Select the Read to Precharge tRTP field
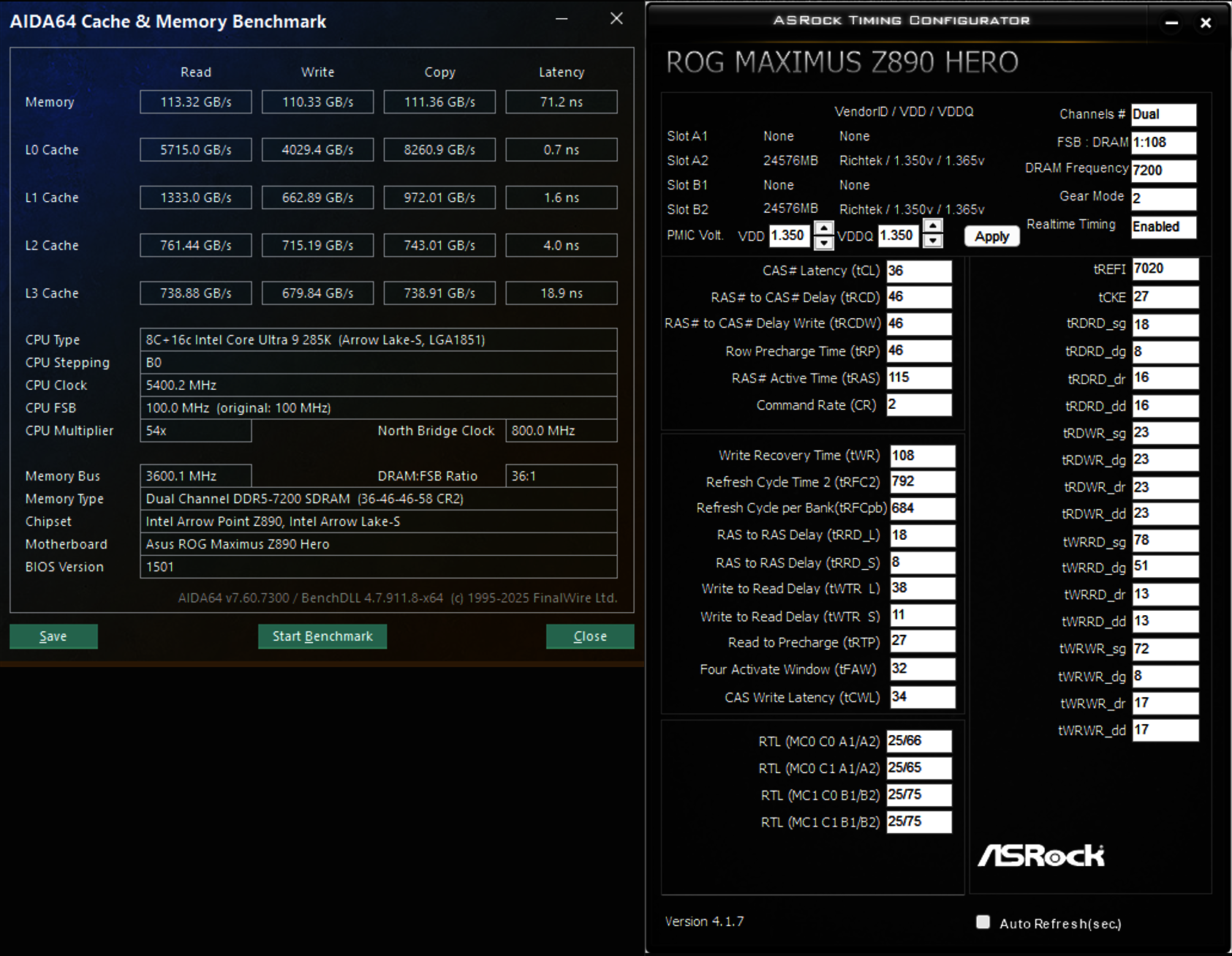 pos(923,641)
